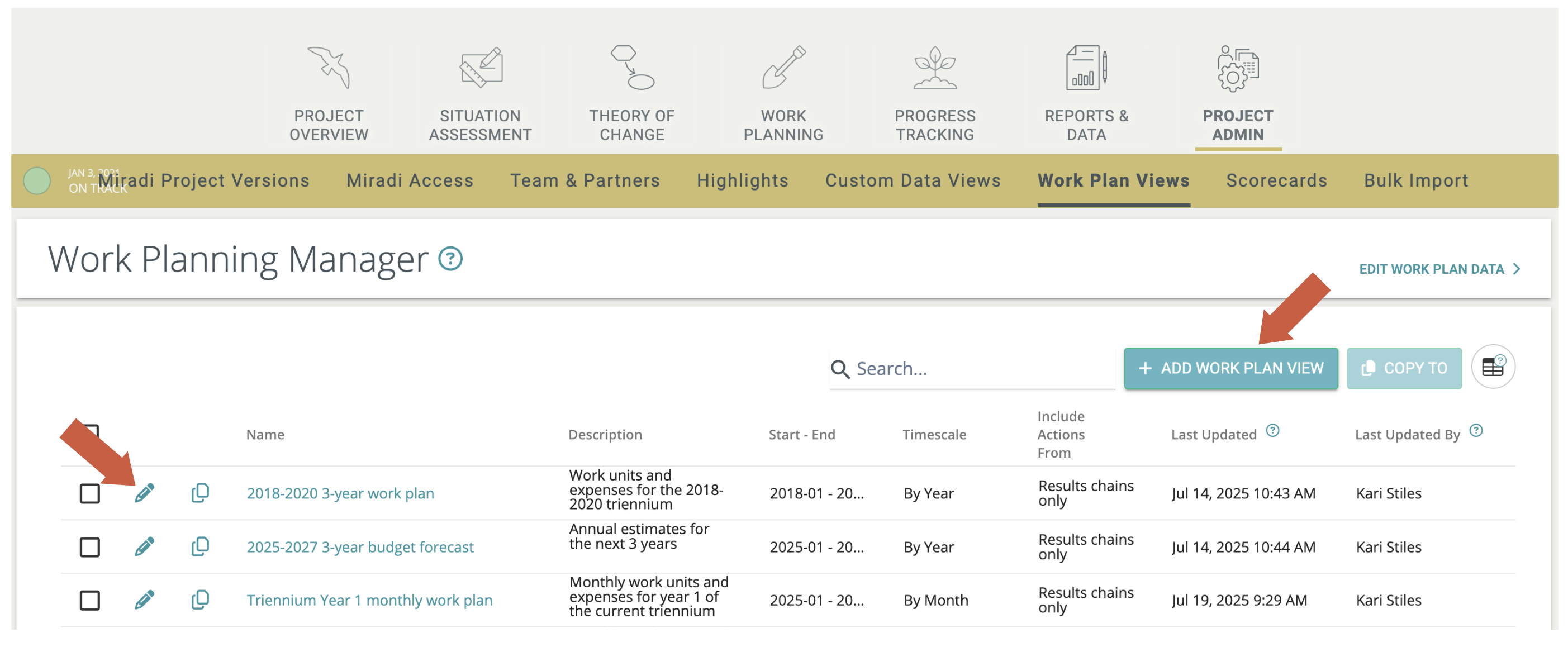The width and height of the screenshot is (1568, 647).
Task: Click the help icon beside Last Updated header
Action: (1272, 430)
